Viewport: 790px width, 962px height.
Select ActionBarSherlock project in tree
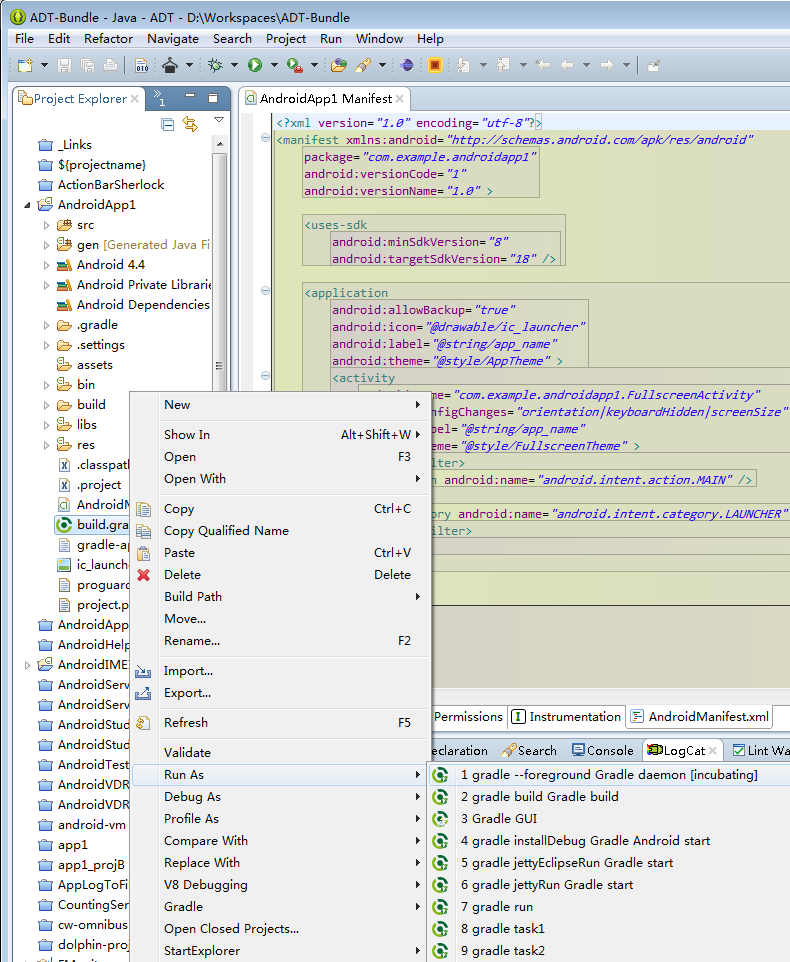click(x=110, y=185)
